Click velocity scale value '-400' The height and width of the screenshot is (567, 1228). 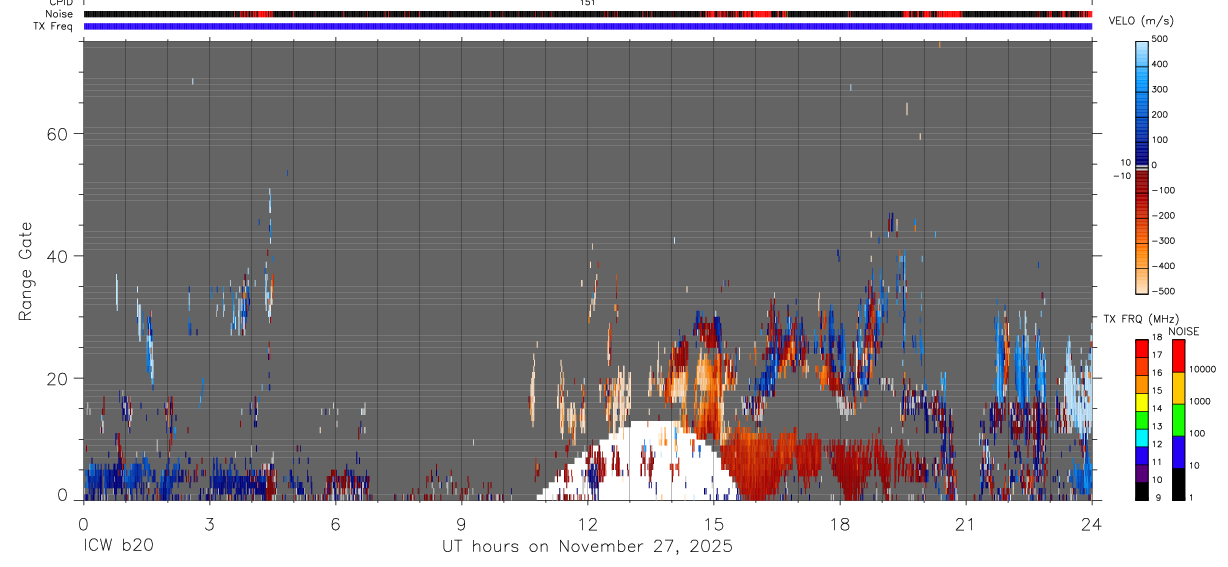point(1163,266)
